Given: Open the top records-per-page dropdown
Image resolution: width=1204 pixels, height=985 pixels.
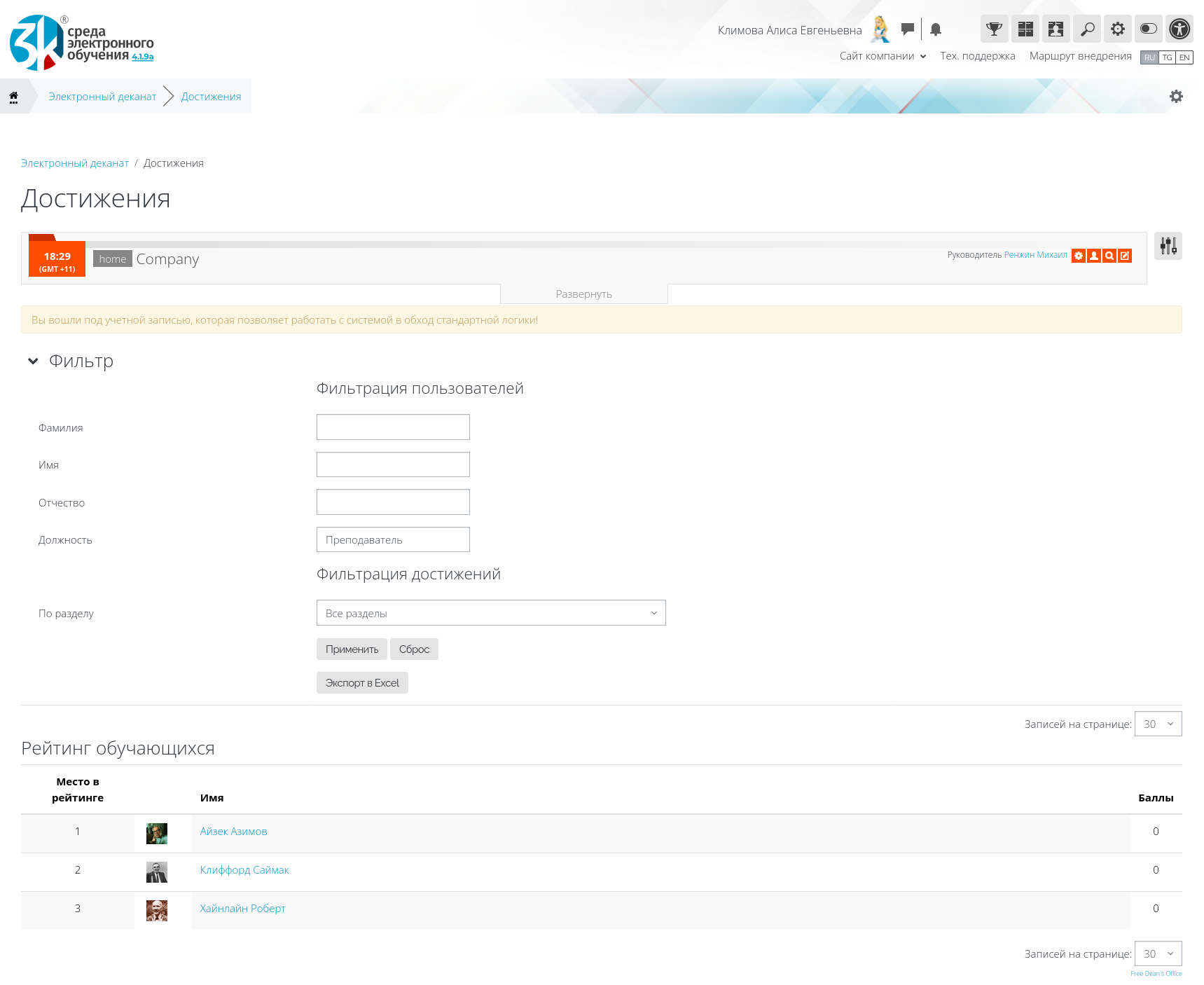Looking at the screenshot, I should tap(1158, 724).
